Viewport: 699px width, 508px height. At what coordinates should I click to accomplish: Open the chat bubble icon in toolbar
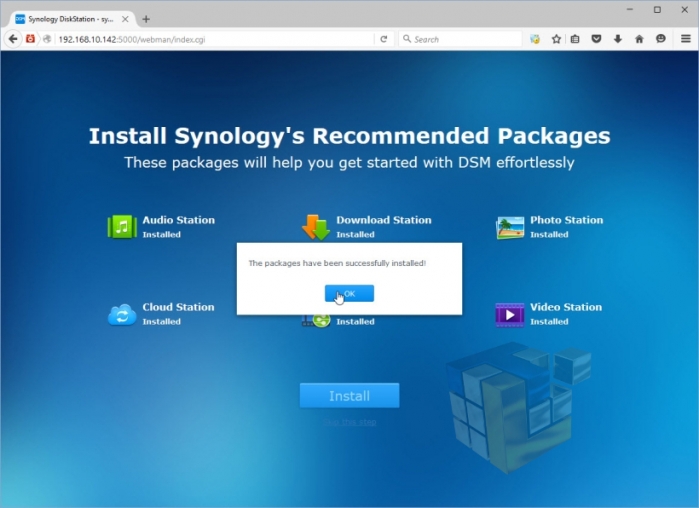[x=661, y=39]
